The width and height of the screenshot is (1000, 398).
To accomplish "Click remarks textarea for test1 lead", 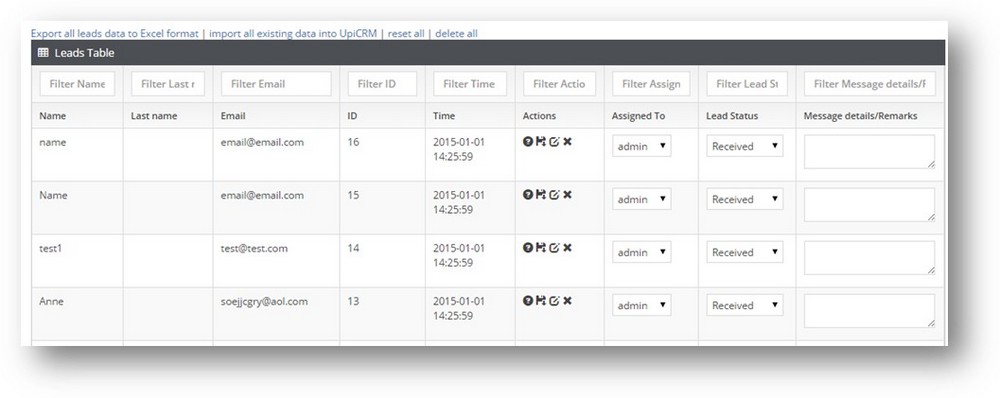I will pos(870,258).
